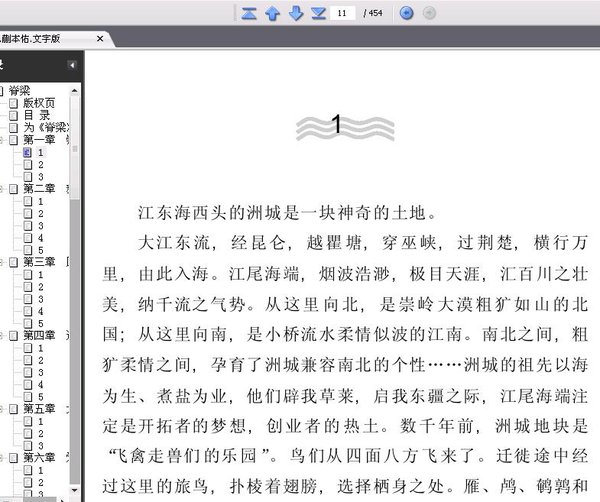Image resolution: width=600 pixels, height=502 pixels.
Task: Collapse the bookmarks side panel
Action: coord(72,65)
